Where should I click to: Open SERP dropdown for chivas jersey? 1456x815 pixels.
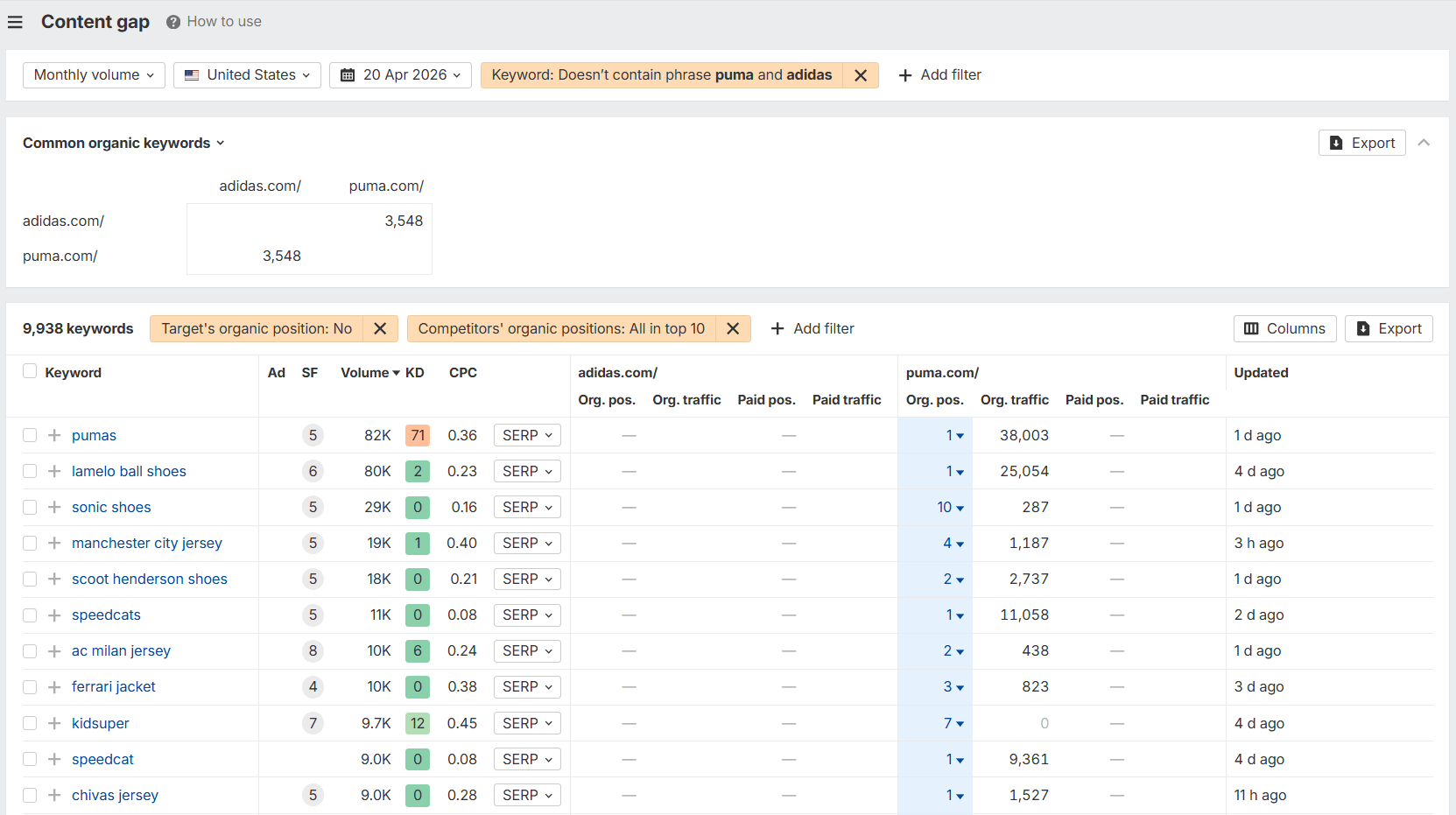(527, 795)
